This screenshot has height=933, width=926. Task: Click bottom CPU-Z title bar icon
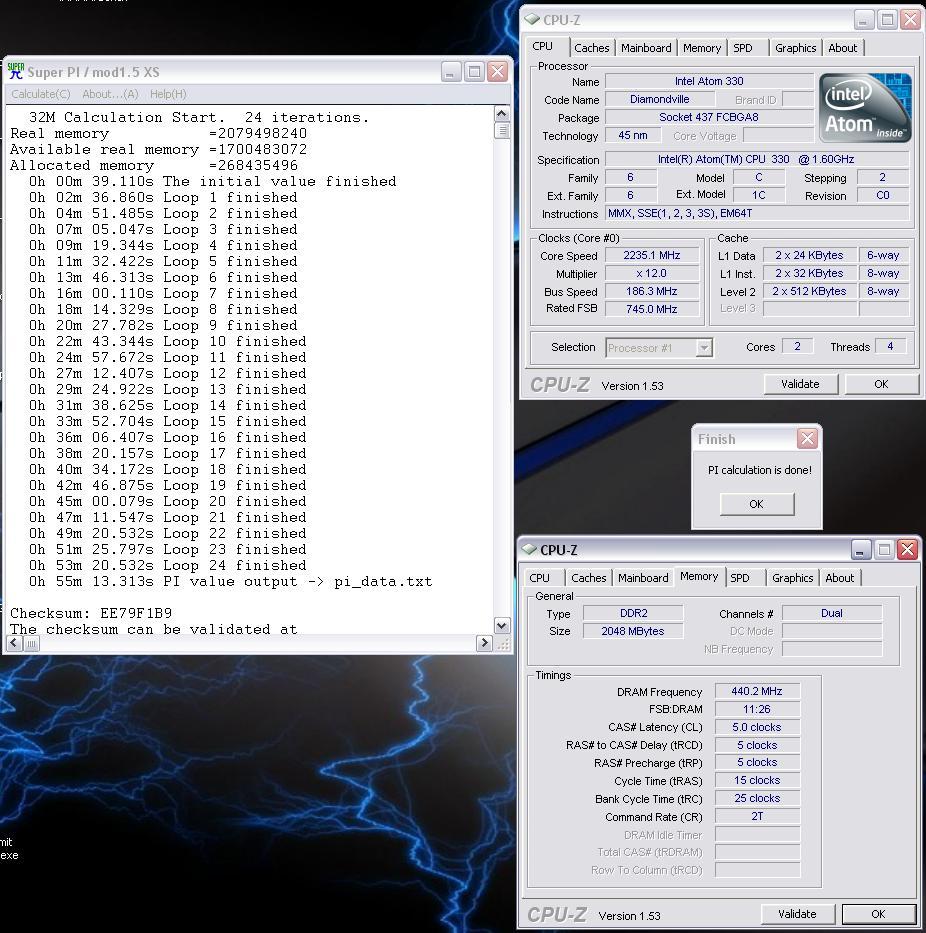[x=528, y=550]
